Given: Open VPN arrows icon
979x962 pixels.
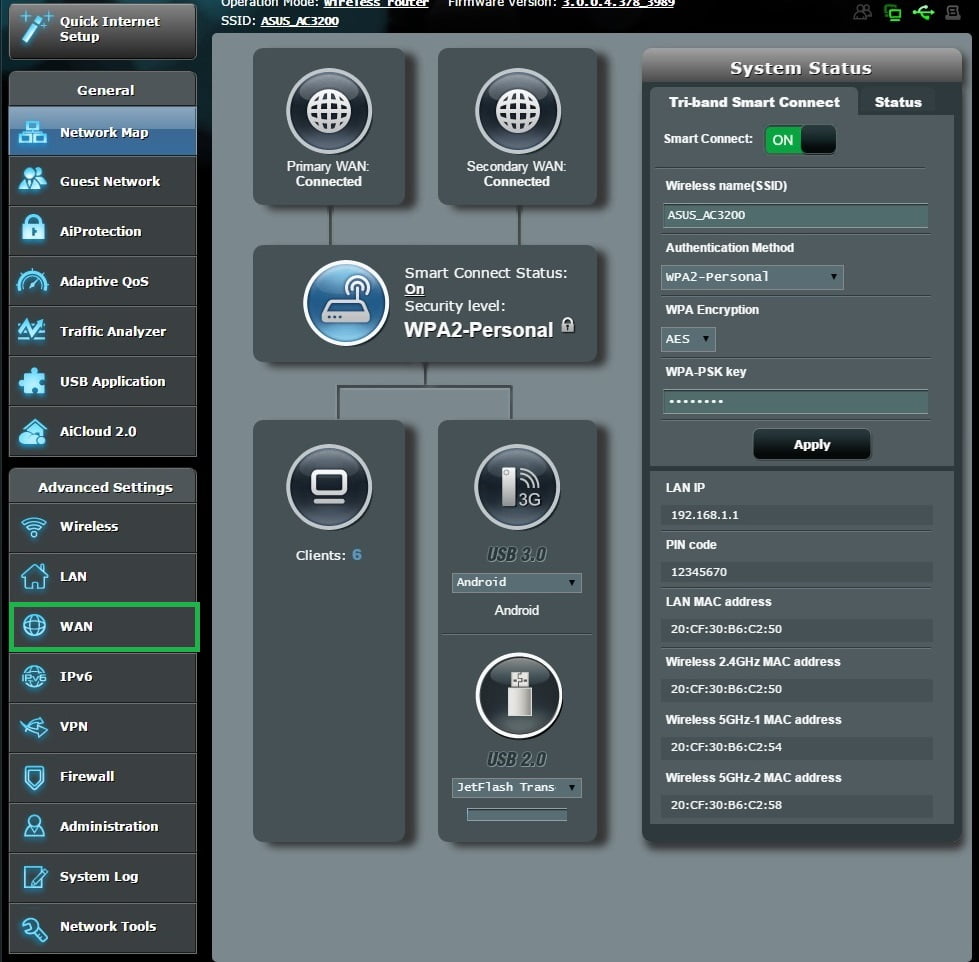Looking at the screenshot, I should pos(34,727).
